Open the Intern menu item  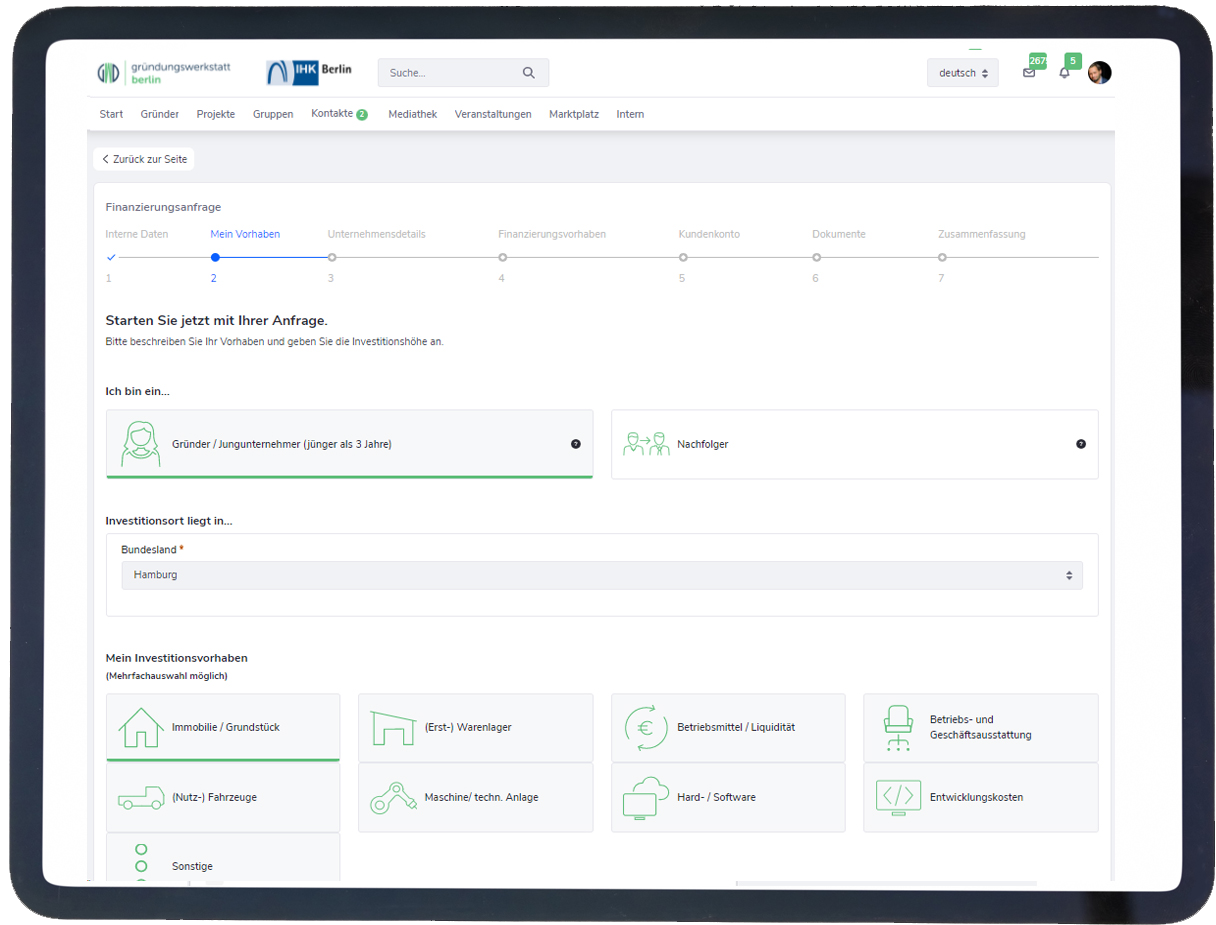[x=630, y=114]
